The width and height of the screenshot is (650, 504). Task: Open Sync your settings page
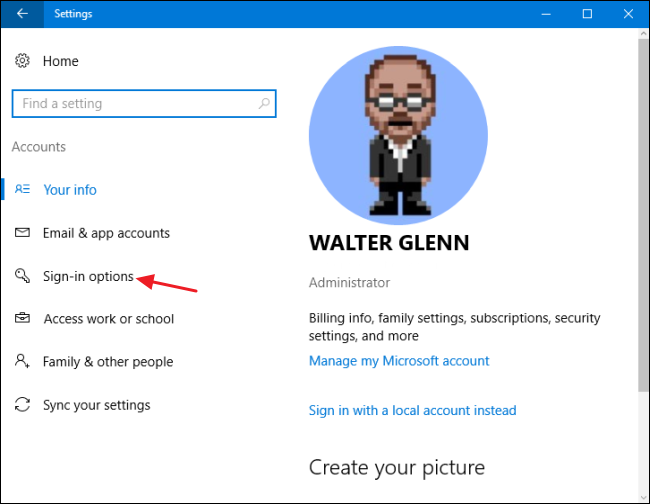point(96,405)
